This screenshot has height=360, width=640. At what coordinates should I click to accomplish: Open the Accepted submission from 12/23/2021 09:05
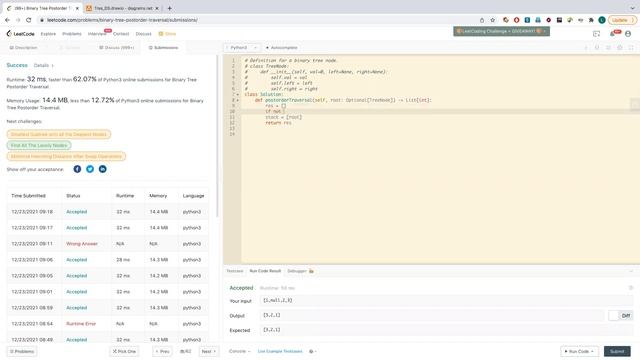(77, 276)
